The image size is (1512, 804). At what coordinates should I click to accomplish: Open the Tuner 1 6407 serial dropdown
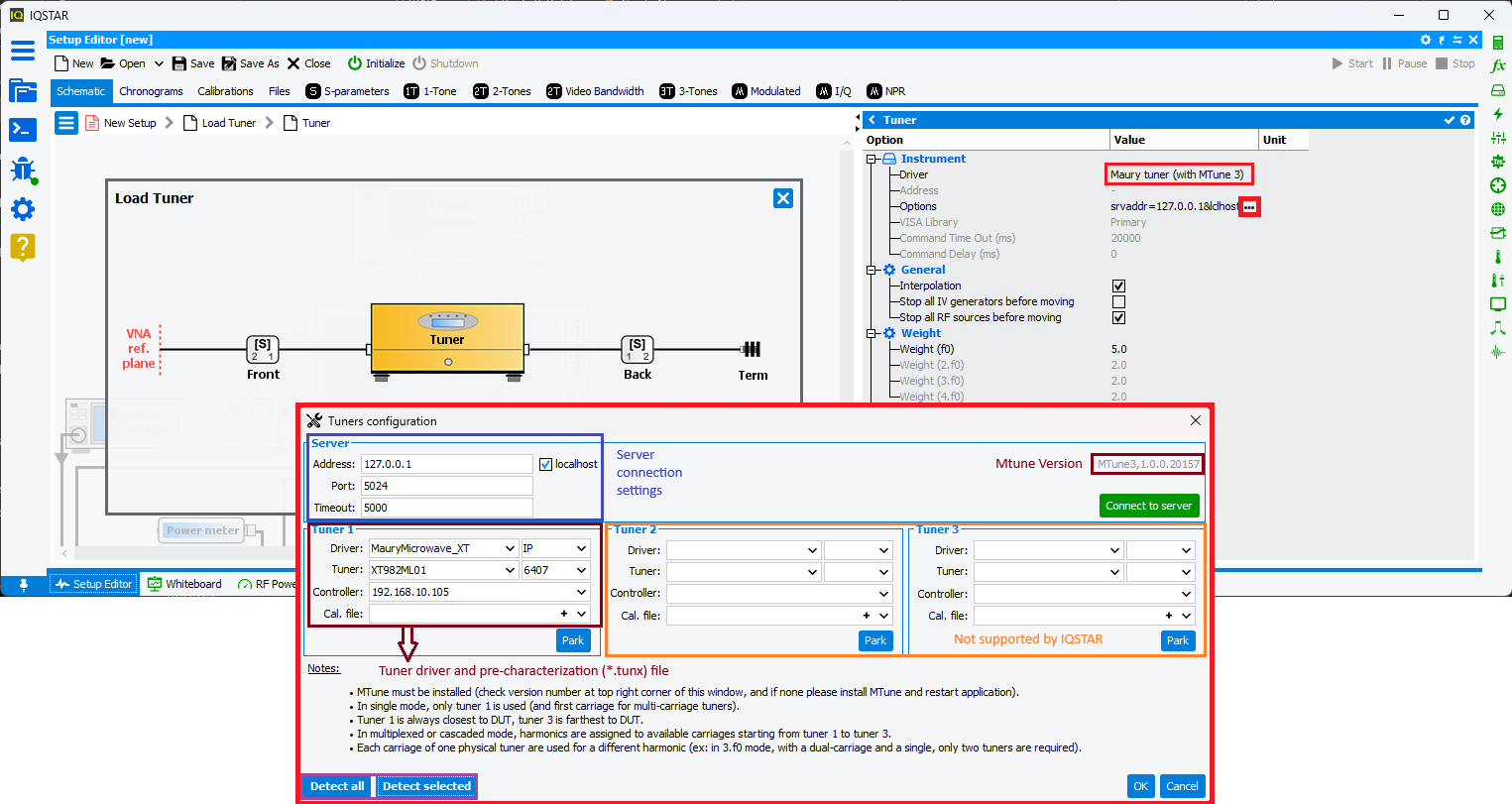(x=555, y=570)
